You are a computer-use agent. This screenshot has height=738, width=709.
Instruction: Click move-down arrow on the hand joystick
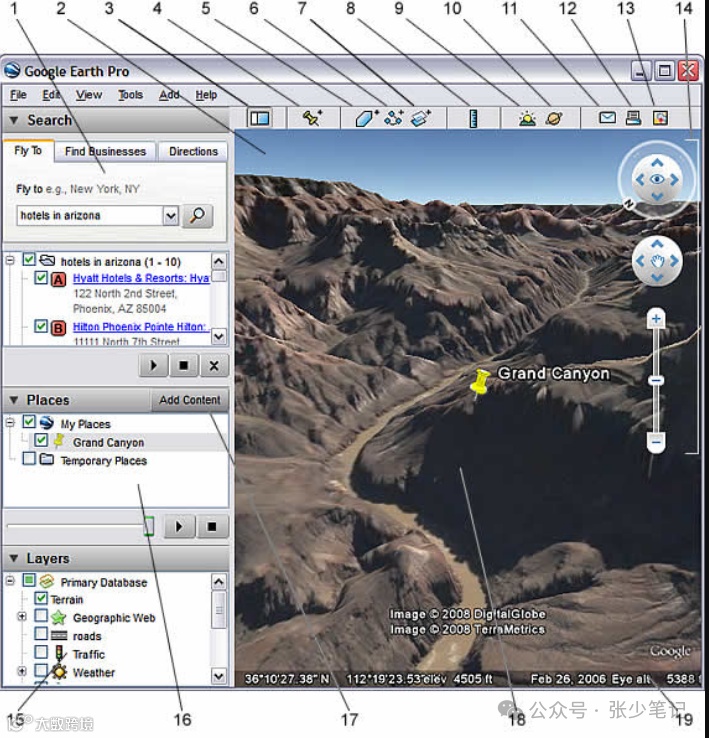point(657,278)
